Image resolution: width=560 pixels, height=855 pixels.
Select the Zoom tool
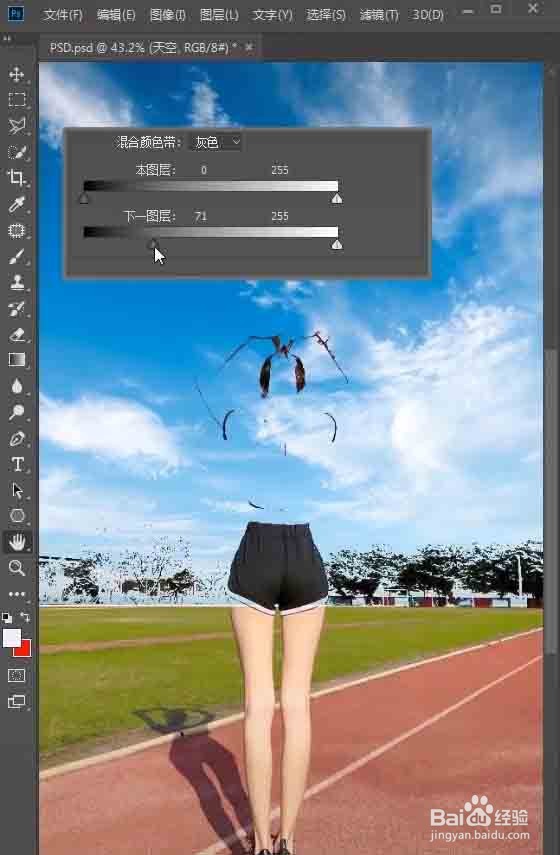tap(16, 568)
